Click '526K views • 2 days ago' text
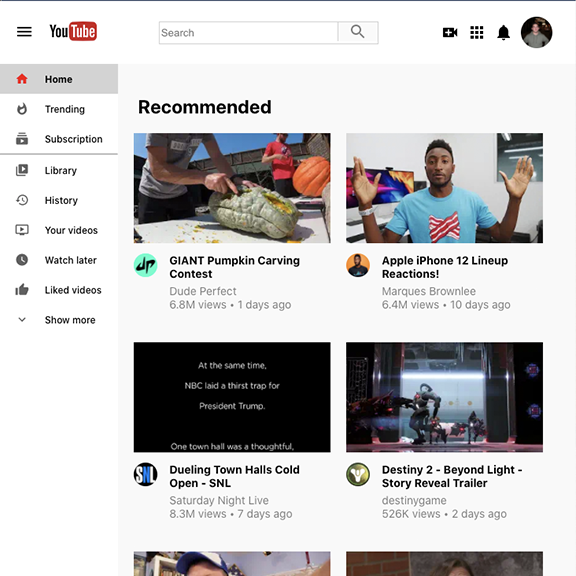 (444, 514)
